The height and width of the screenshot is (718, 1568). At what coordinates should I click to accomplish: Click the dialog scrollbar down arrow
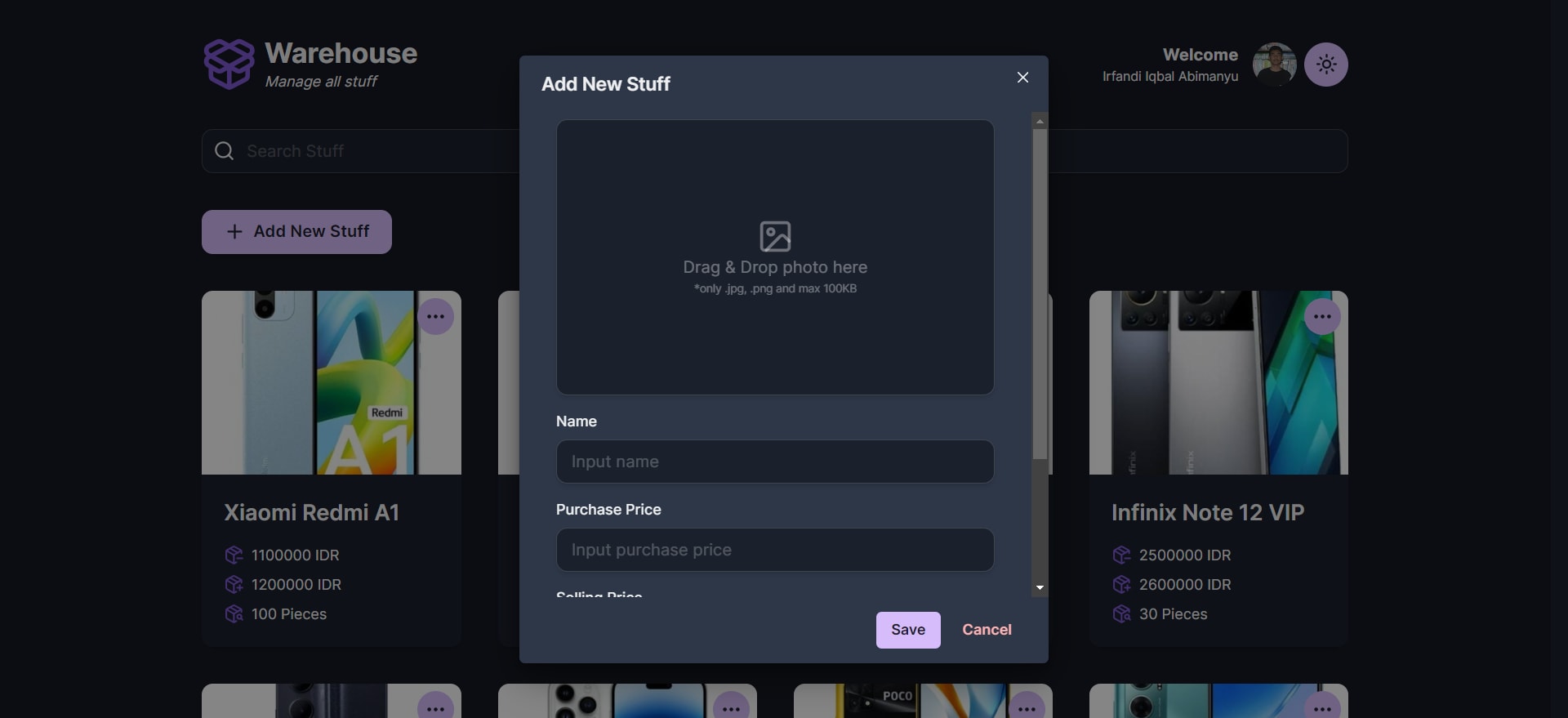(x=1040, y=588)
